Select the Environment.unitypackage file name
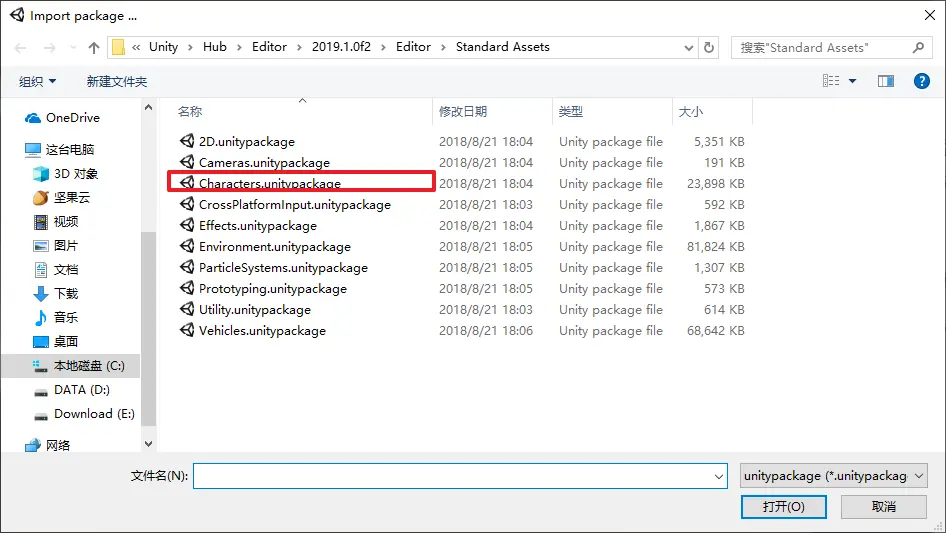The image size is (946, 533). (x=275, y=246)
